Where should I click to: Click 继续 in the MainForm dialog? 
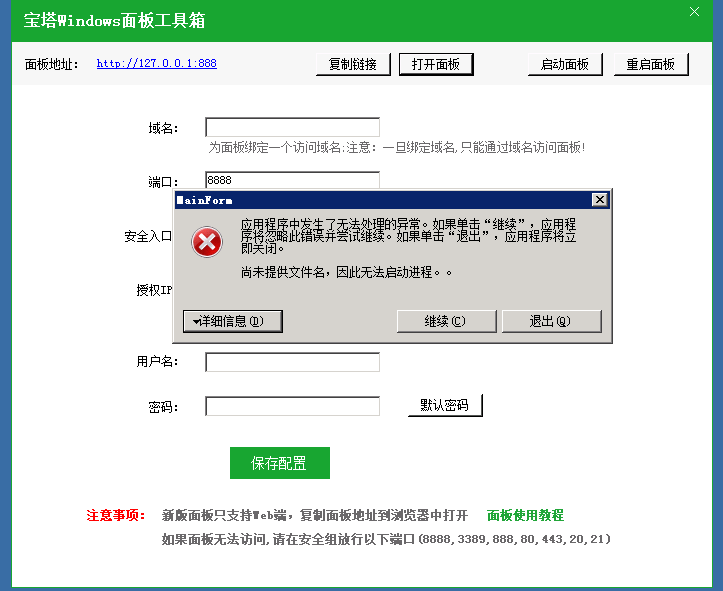(x=446, y=321)
